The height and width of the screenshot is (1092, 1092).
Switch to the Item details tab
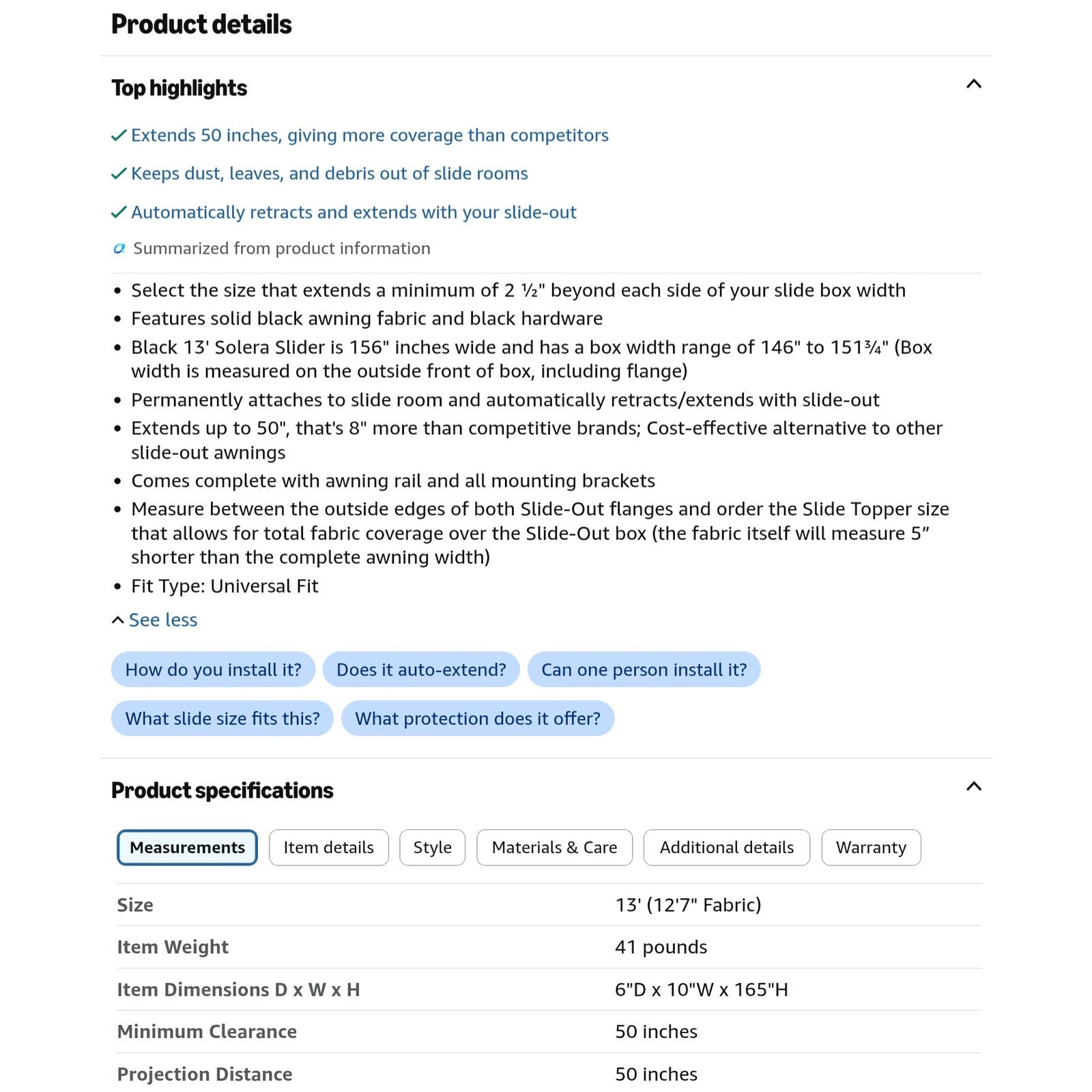[x=328, y=848]
